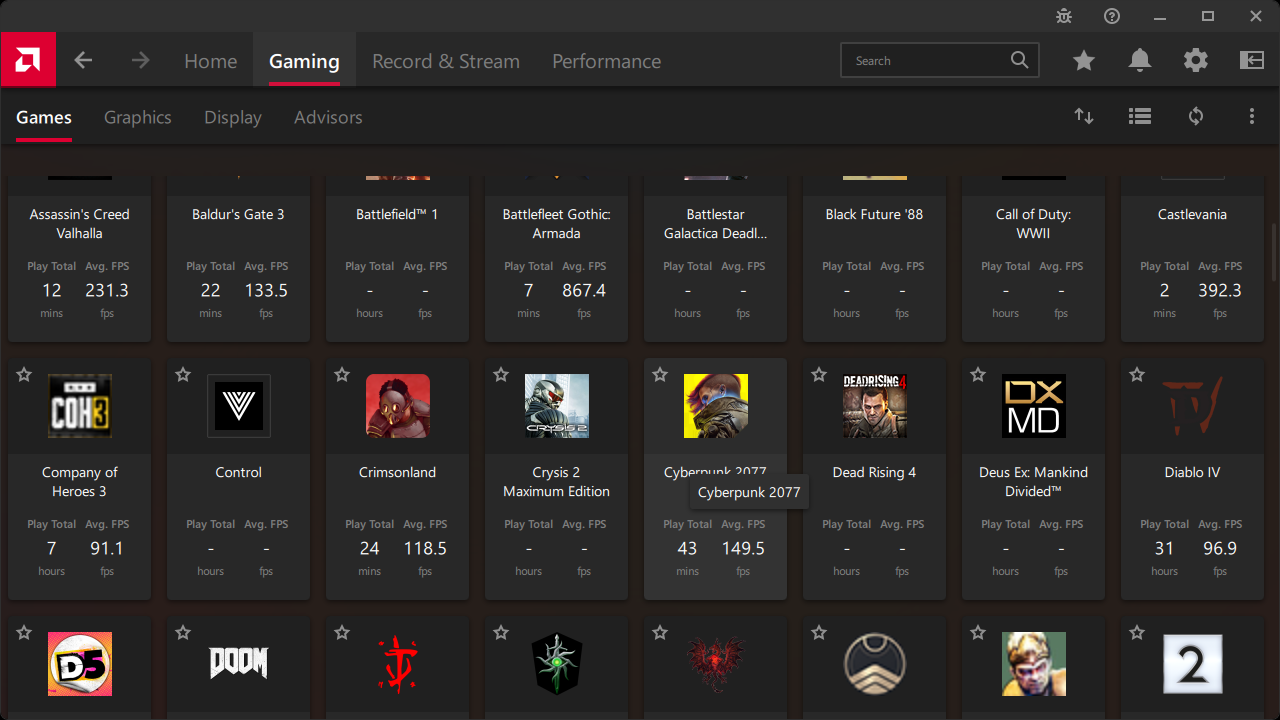Open the Dead Rising 4 cover

pos(875,406)
